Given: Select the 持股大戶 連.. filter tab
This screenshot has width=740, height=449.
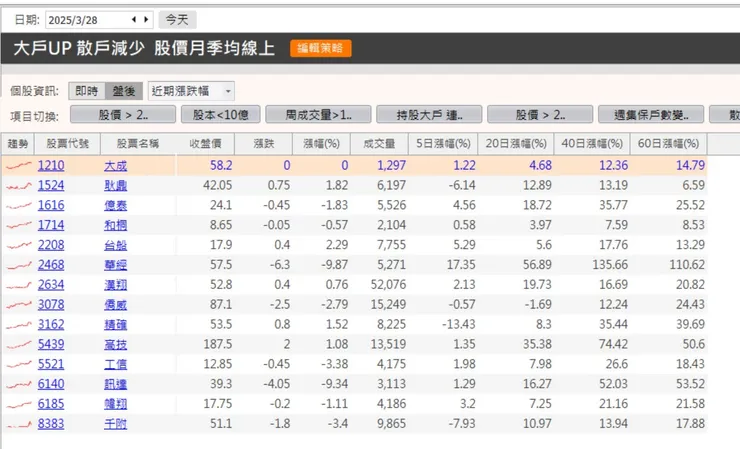Looking at the screenshot, I should pos(429,114).
